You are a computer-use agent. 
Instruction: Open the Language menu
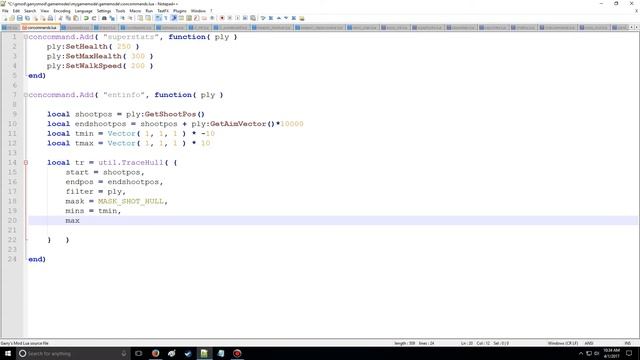pyautogui.click(x=83, y=11)
